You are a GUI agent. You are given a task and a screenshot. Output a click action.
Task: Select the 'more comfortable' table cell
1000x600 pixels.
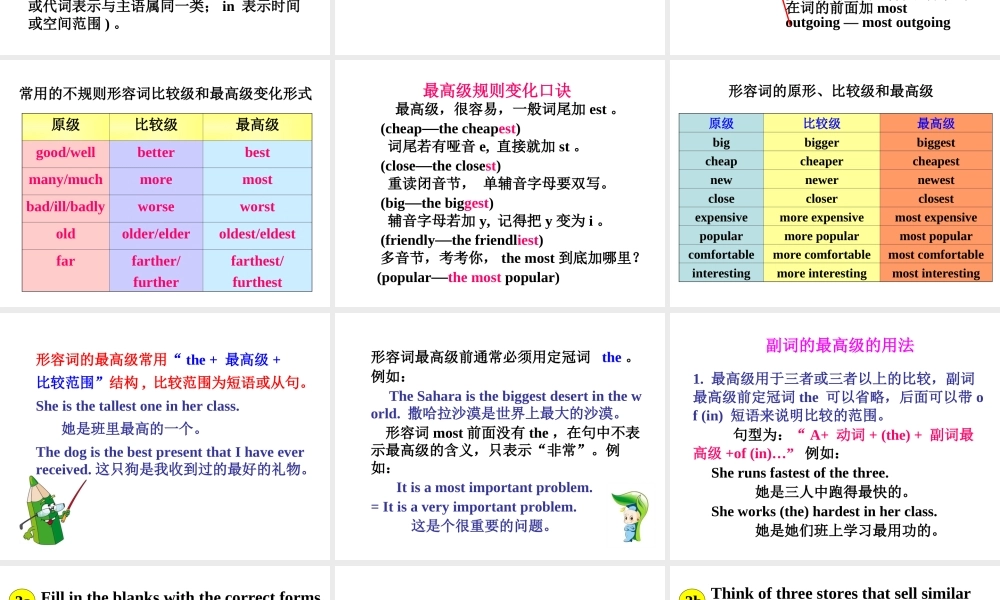coord(821,254)
